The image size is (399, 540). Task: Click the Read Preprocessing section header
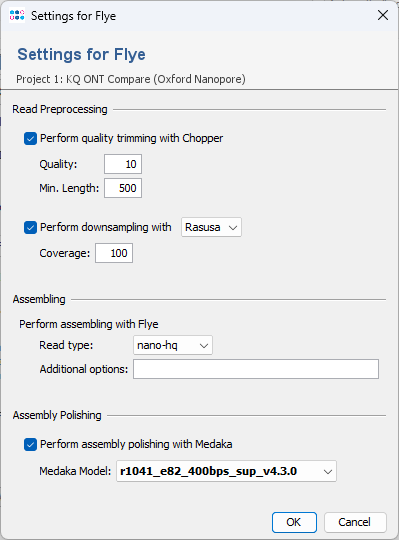(60, 109)
